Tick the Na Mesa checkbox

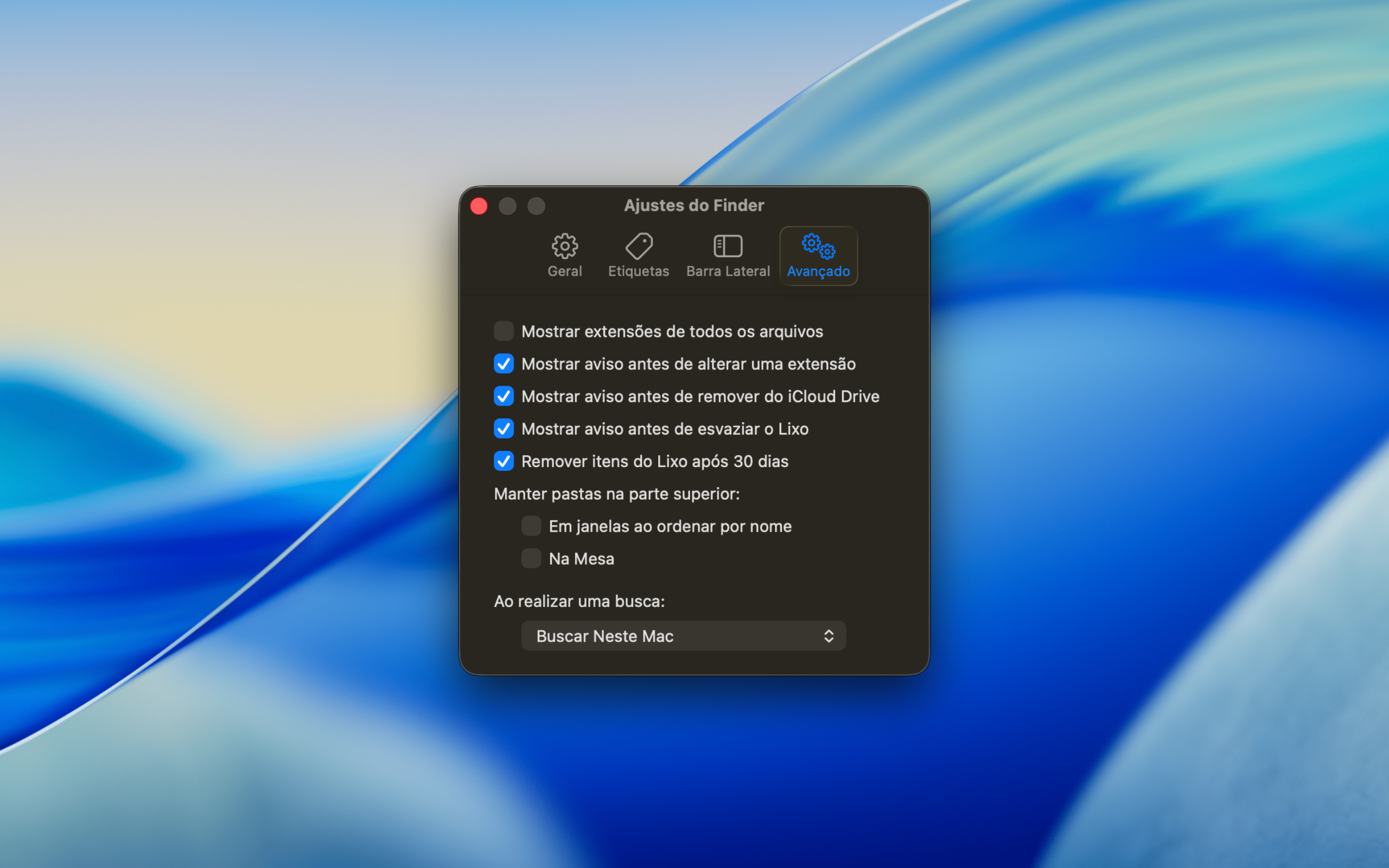531,559
